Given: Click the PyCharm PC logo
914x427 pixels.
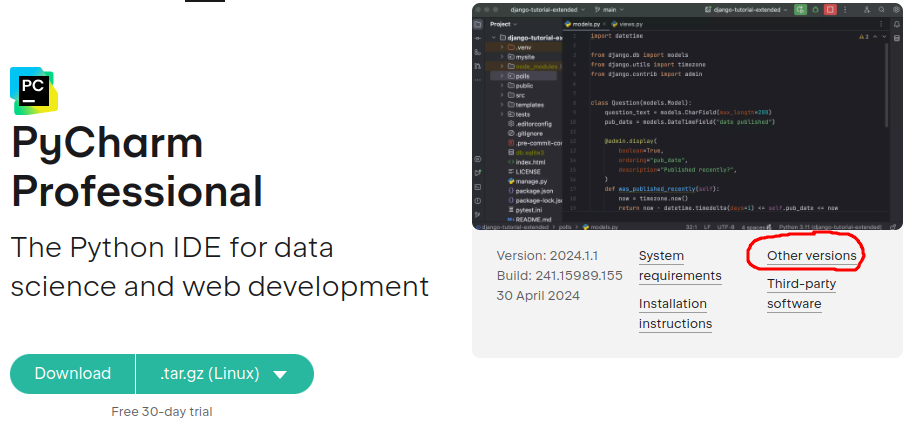Looking at the screenshot, I should coord(34,90).
